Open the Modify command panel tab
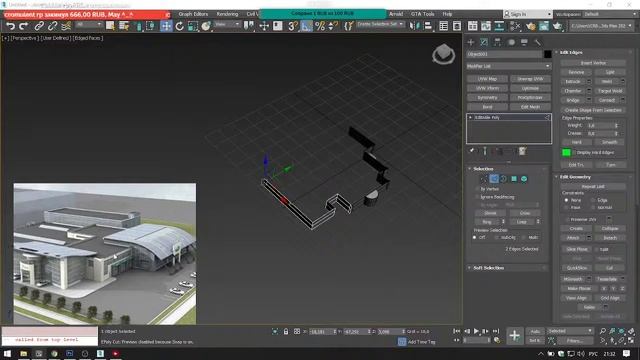Screen dimensions: 640x360 tap(484, 42)
